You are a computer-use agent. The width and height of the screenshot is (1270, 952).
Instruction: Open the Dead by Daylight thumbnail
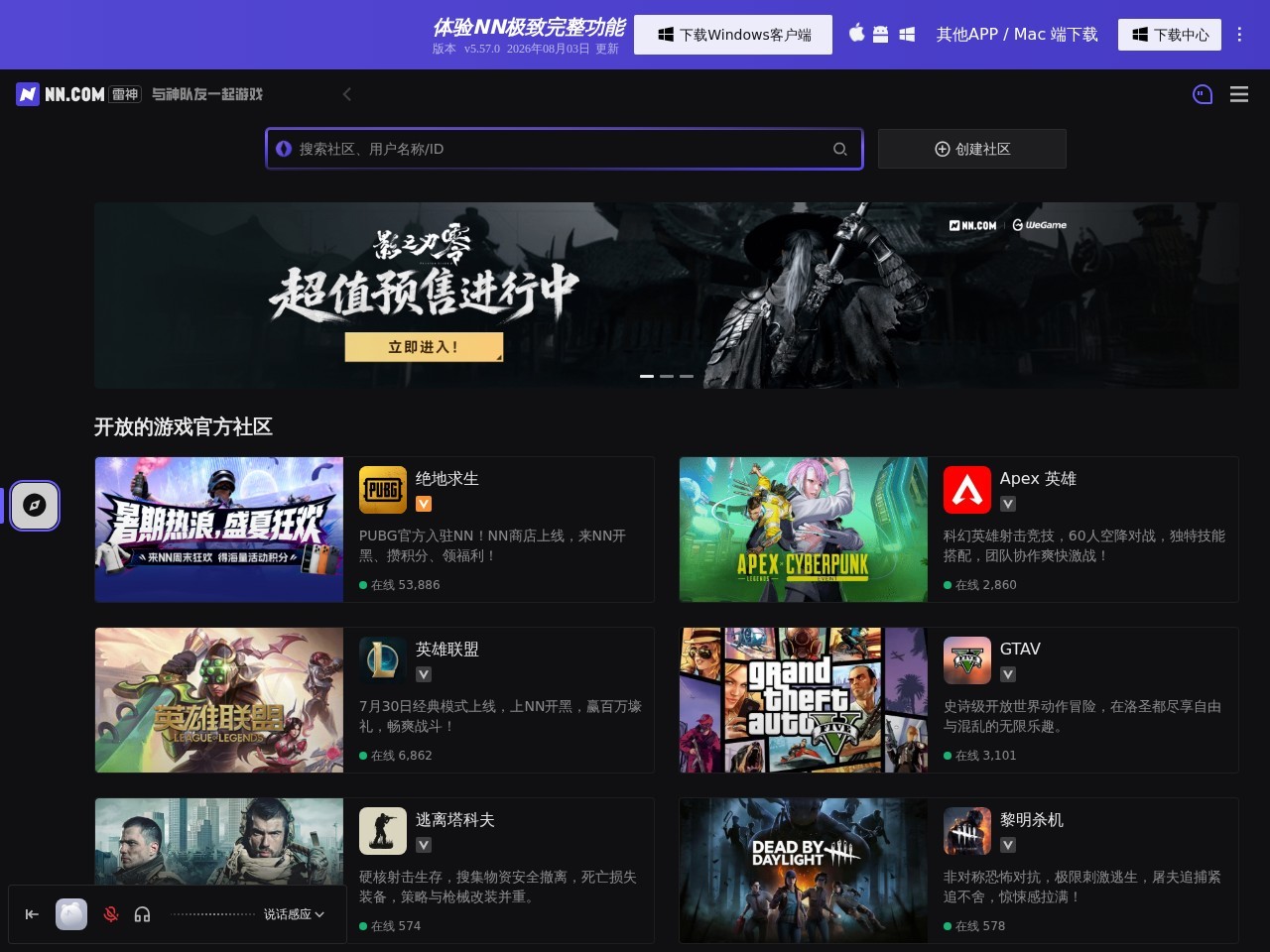[x=804, y=871]
